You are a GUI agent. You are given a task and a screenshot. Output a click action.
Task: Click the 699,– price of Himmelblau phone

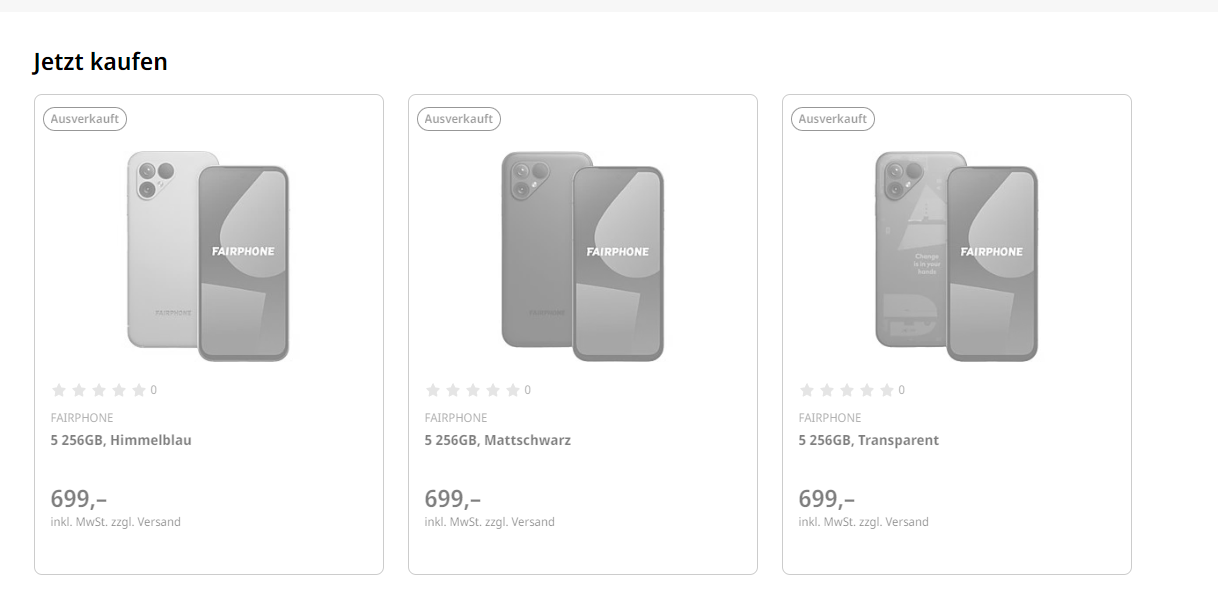pos(79,498)
